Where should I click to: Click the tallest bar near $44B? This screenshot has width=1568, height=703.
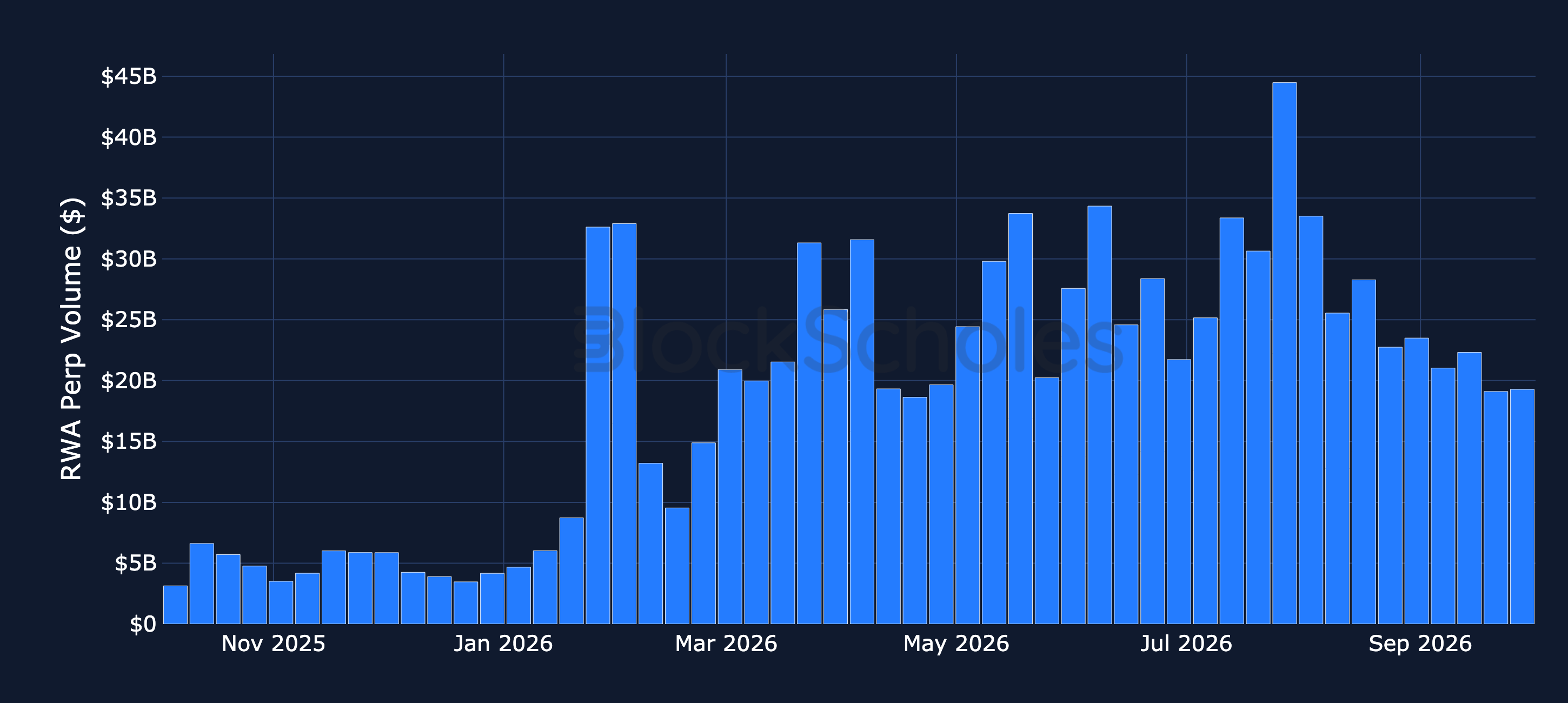tap(1284, 353)
